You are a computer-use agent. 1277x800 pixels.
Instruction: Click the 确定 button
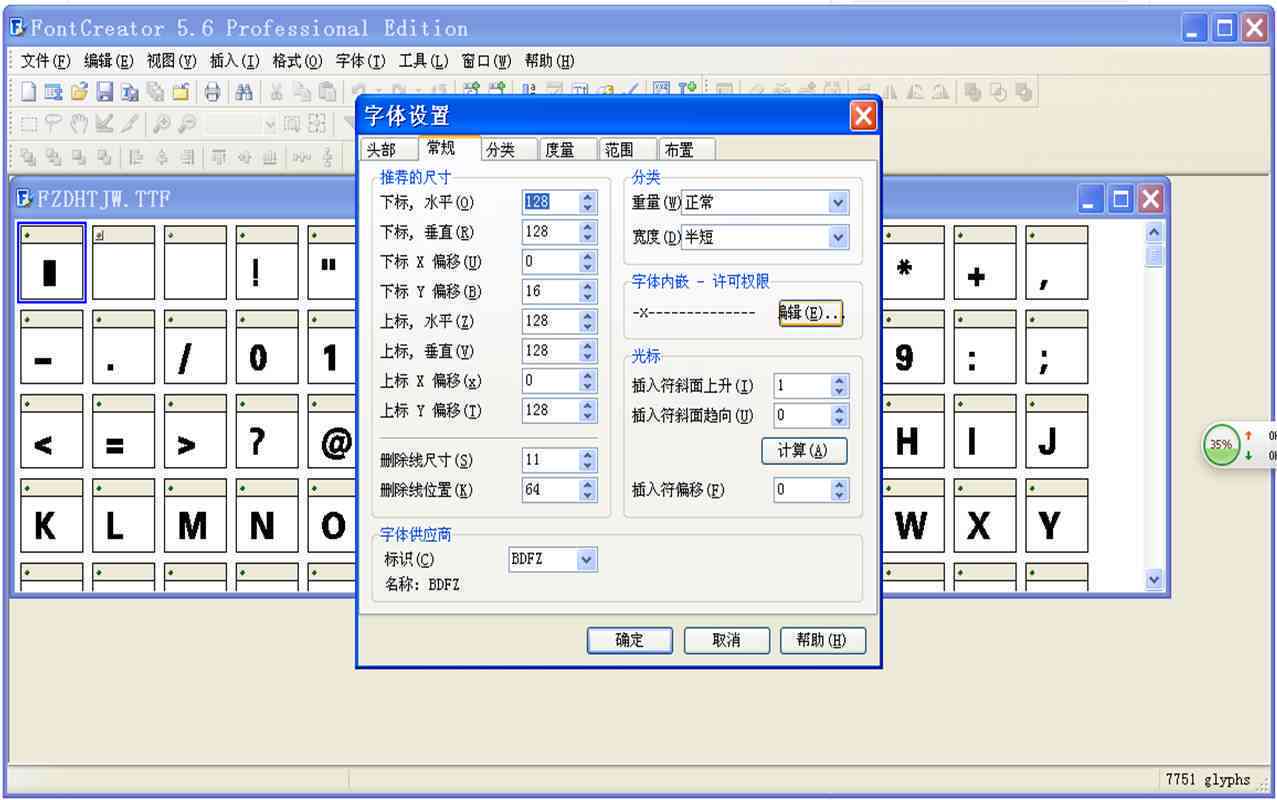click(x=630, y=641)
